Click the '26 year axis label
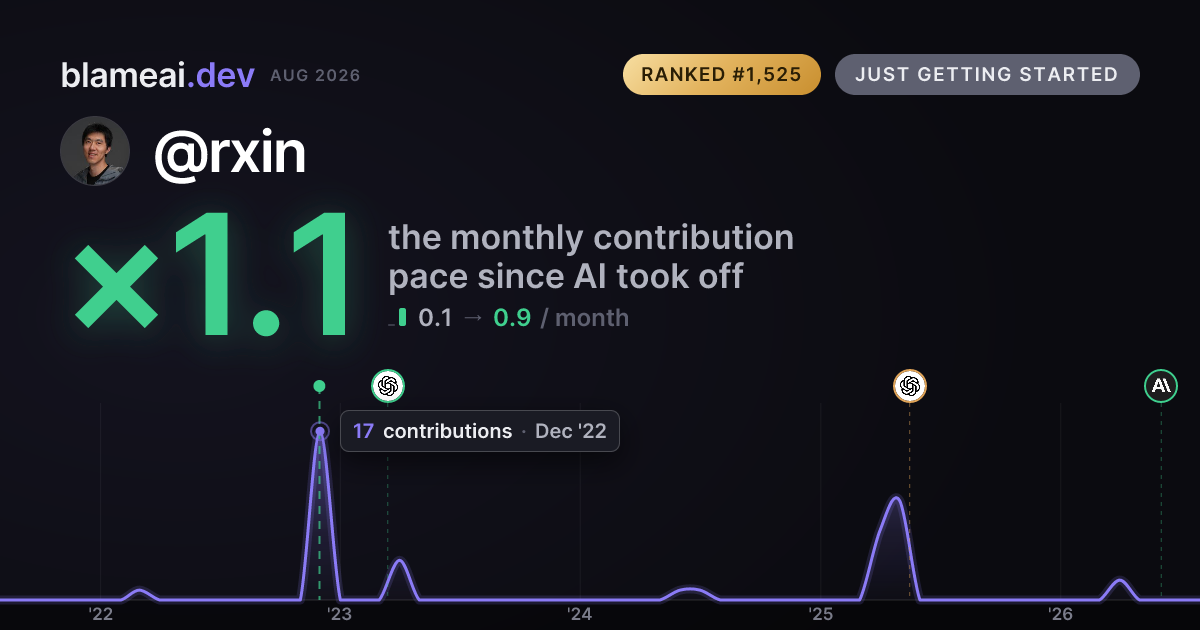This screenshot has width=1200, height=630. (1060, 614)
